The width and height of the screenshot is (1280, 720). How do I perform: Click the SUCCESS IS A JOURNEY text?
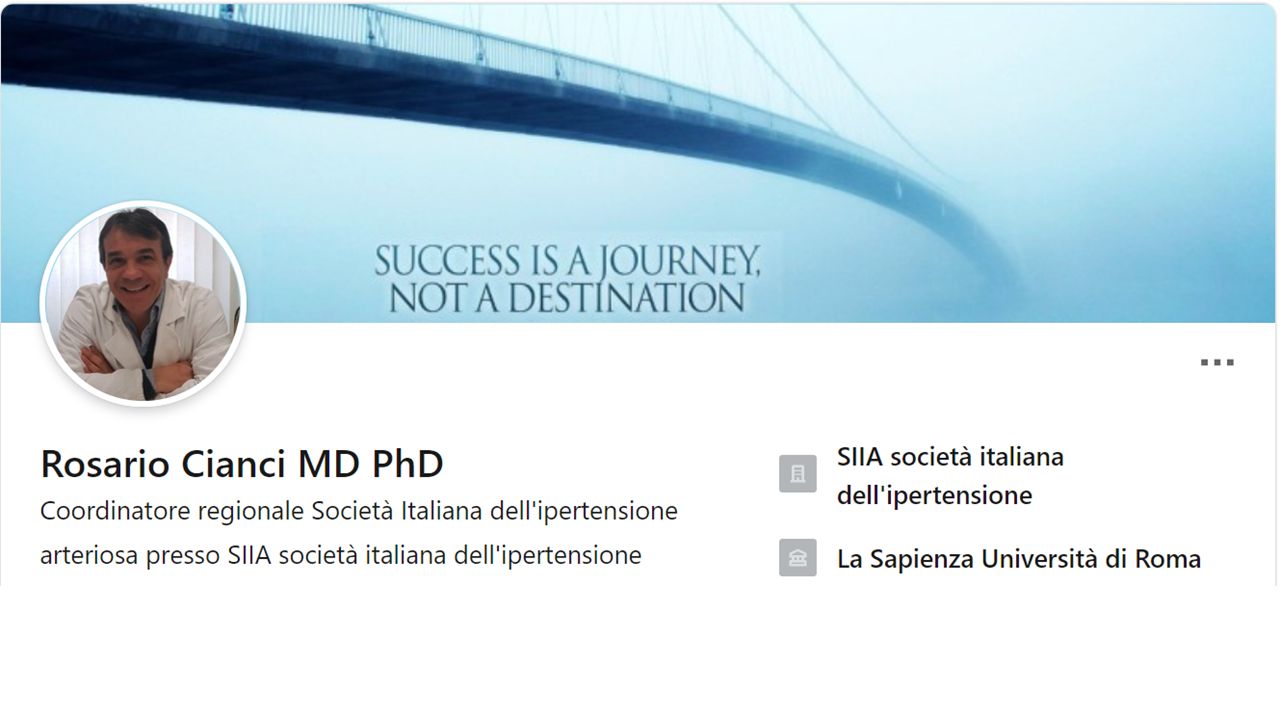[567, 262]
